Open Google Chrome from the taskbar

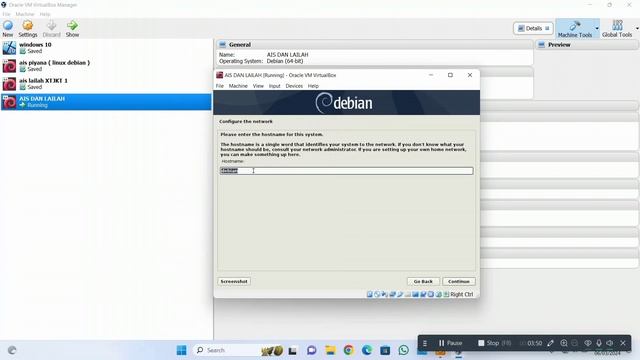pos(349,350)
